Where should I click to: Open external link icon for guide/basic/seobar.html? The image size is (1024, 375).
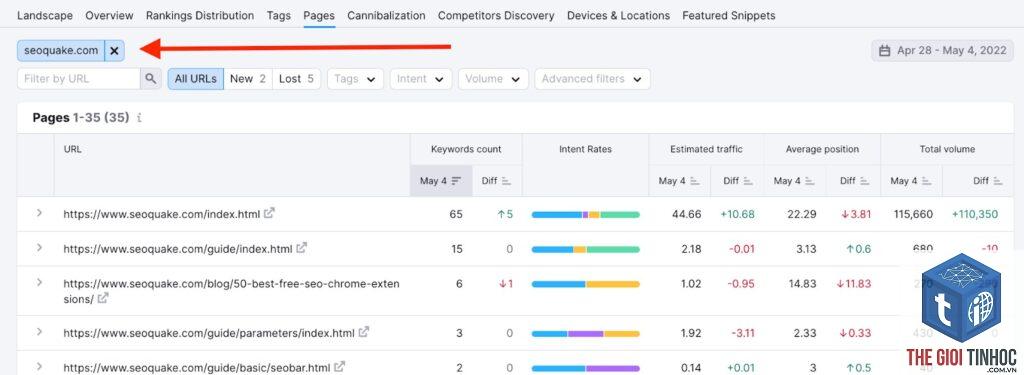[x=340, y=367]
